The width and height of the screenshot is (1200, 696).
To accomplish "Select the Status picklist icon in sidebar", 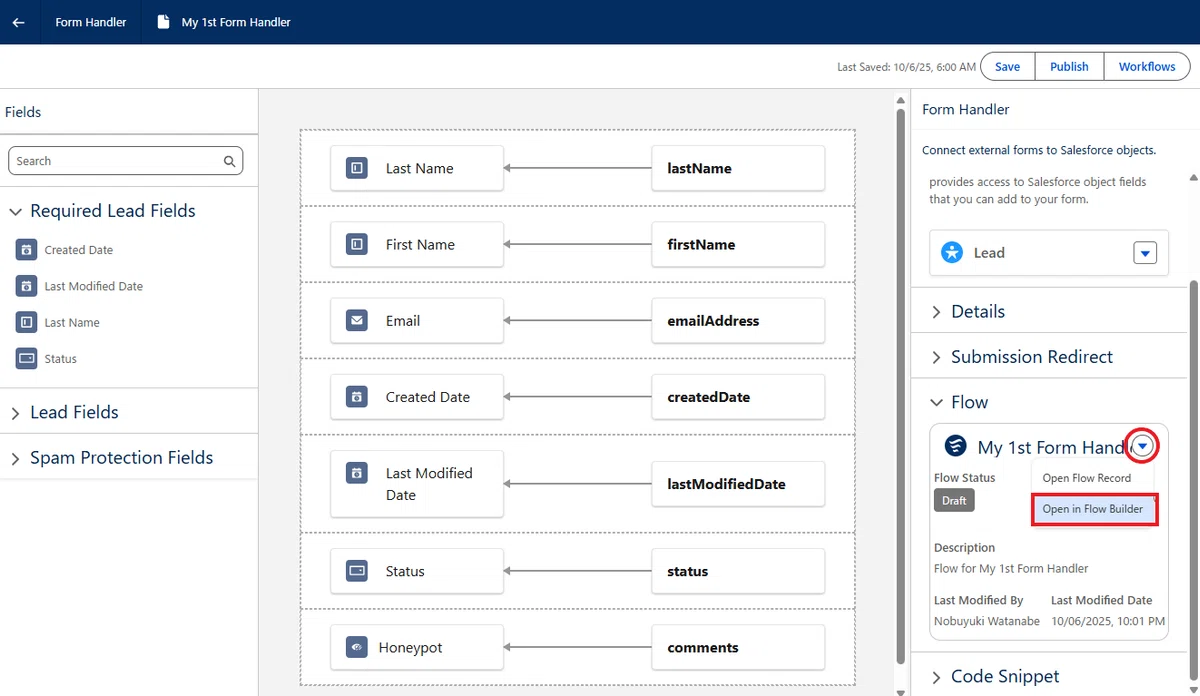I will (x=26, y=358).
